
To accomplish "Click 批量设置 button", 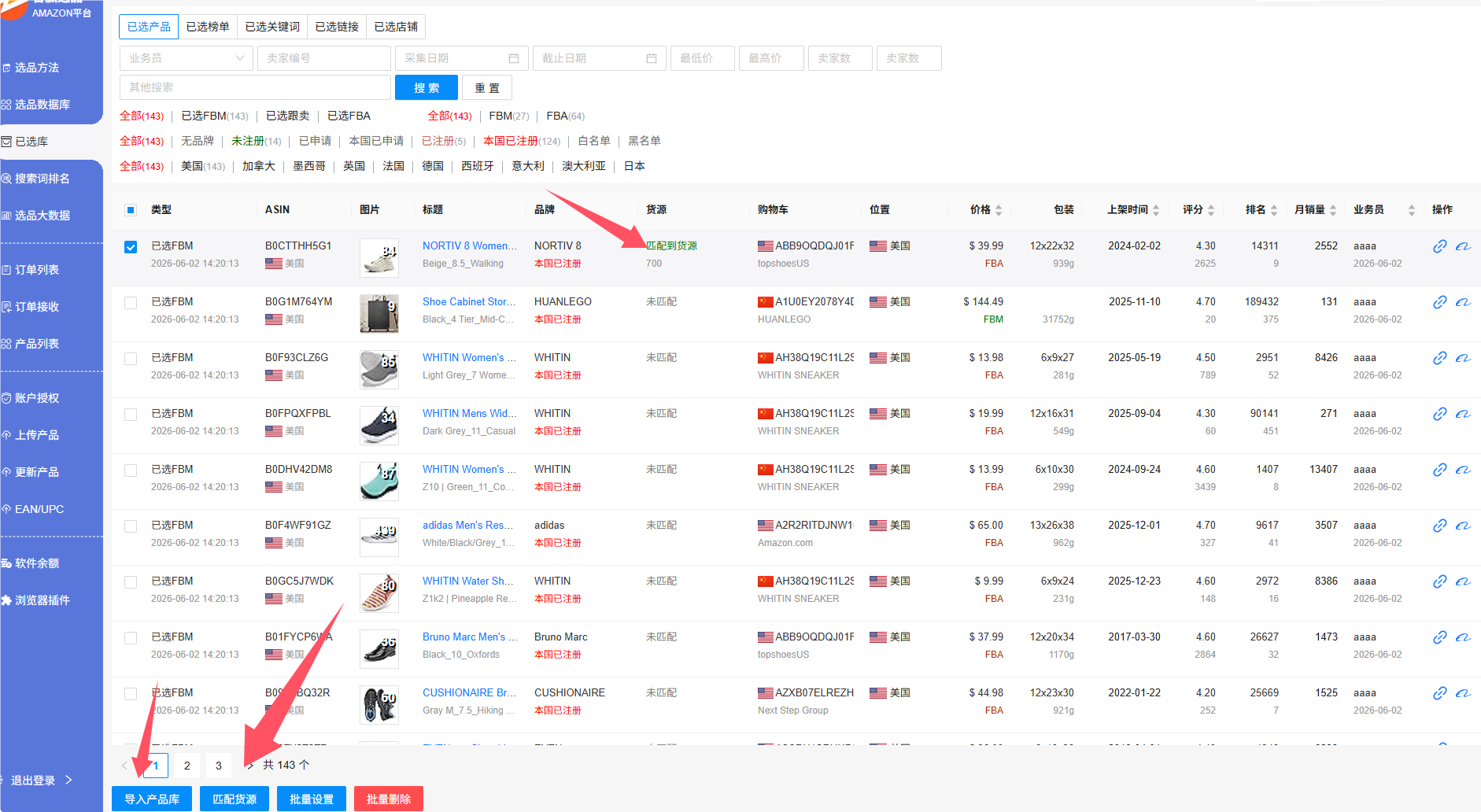I will 312,799.
